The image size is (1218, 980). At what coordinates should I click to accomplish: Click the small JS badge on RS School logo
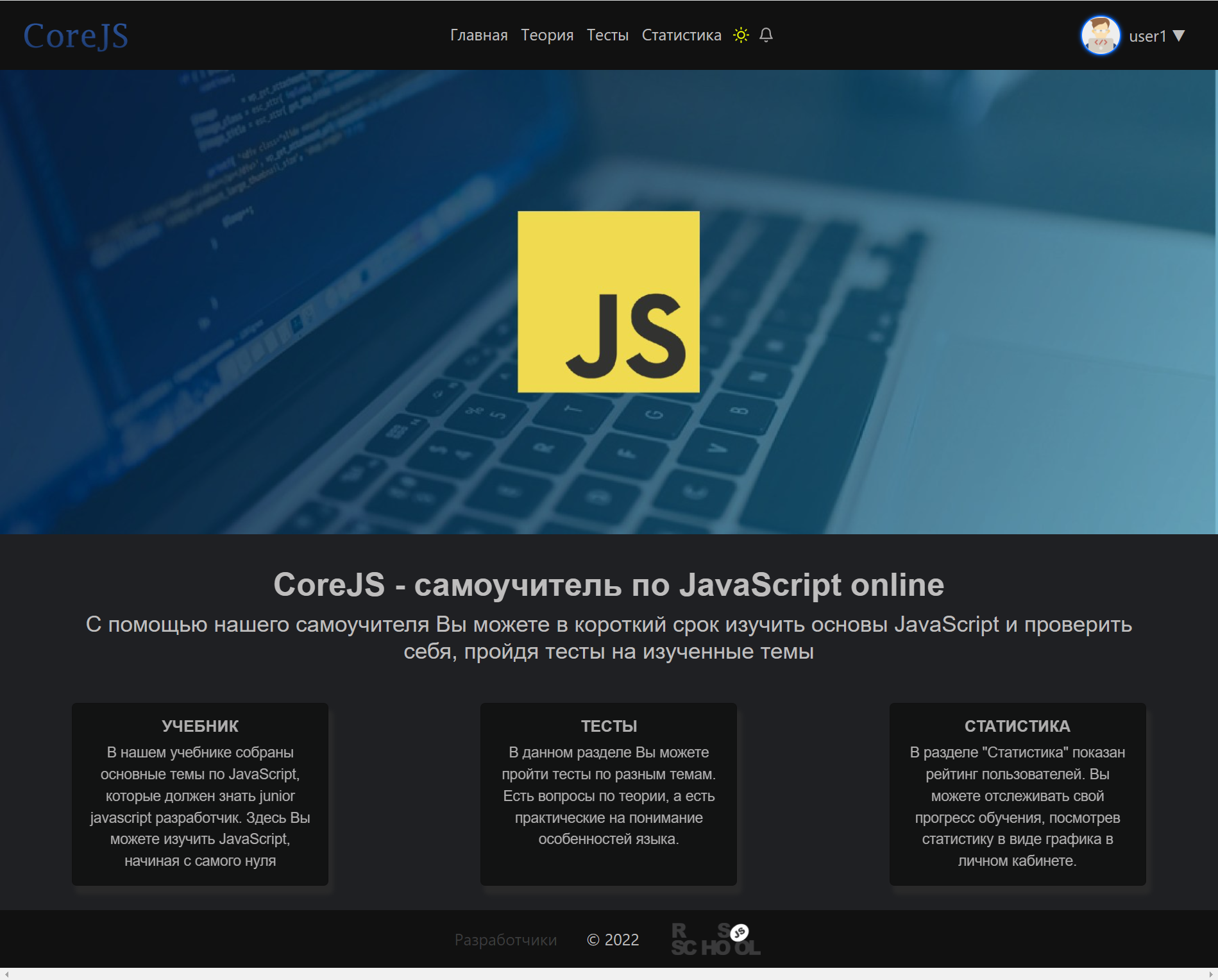pos(740,932)
